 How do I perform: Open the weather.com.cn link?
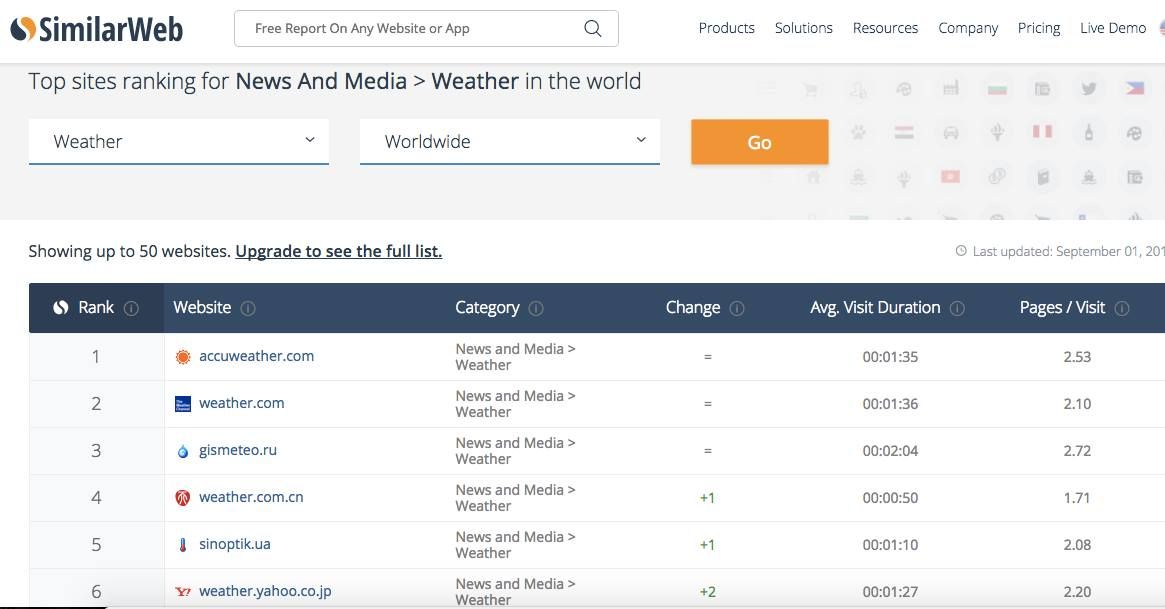[x=251, y=497]
